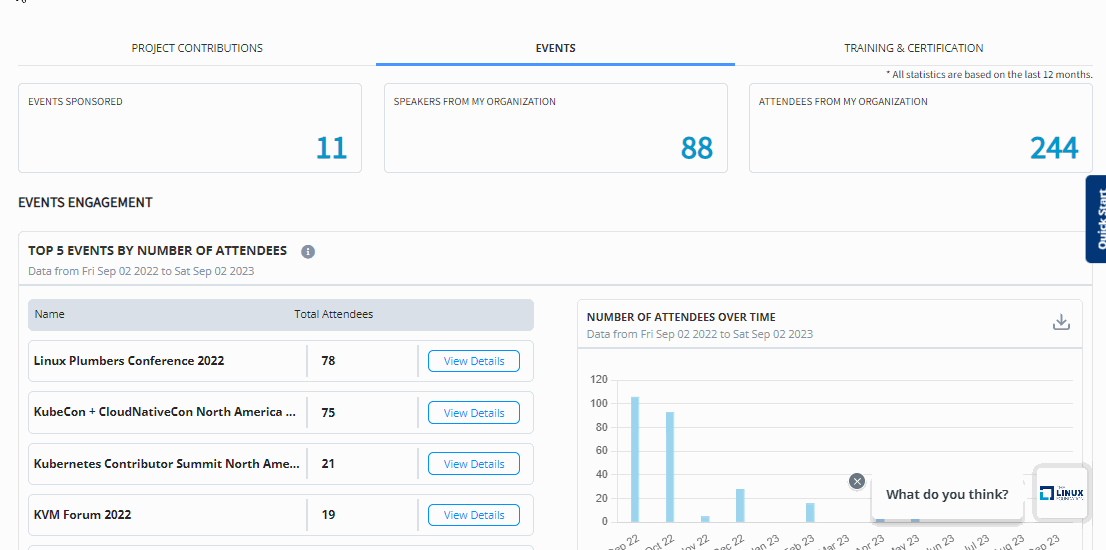Open the Quick Start side panel
Screen dimensions: 1106x550
(1096, 219)
